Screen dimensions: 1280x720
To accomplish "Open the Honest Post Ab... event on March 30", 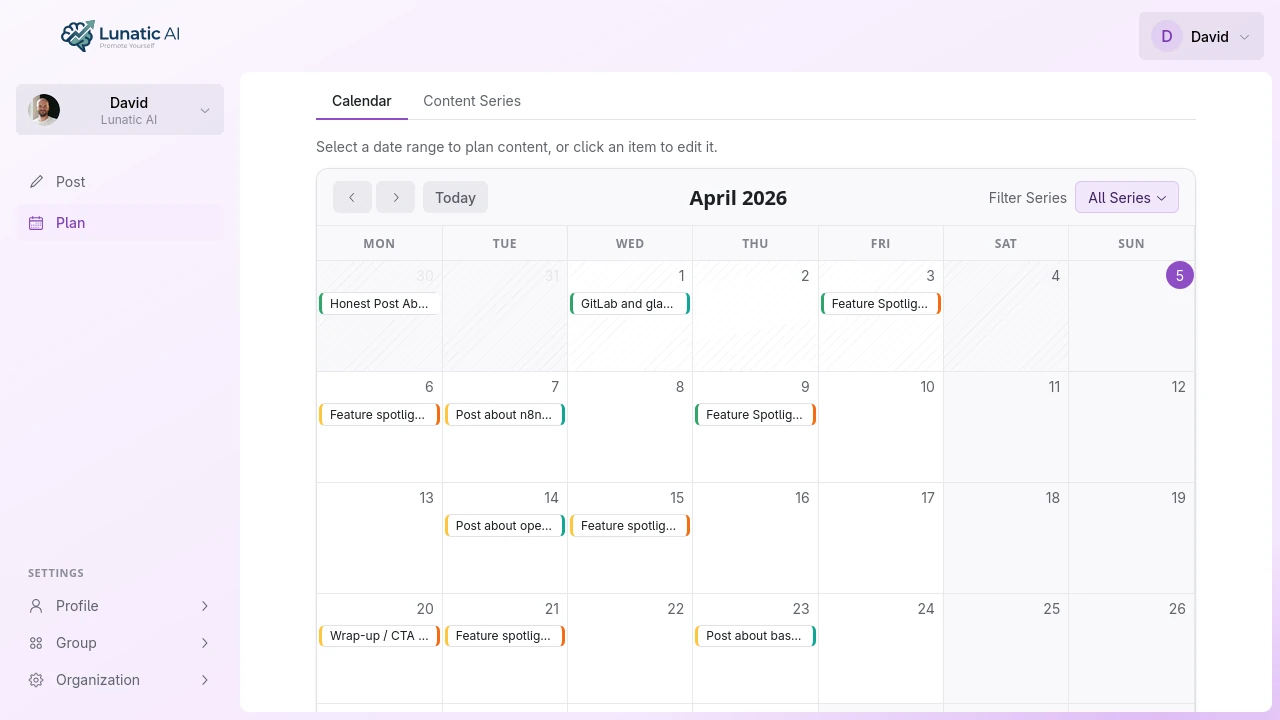I will (380, 304).
